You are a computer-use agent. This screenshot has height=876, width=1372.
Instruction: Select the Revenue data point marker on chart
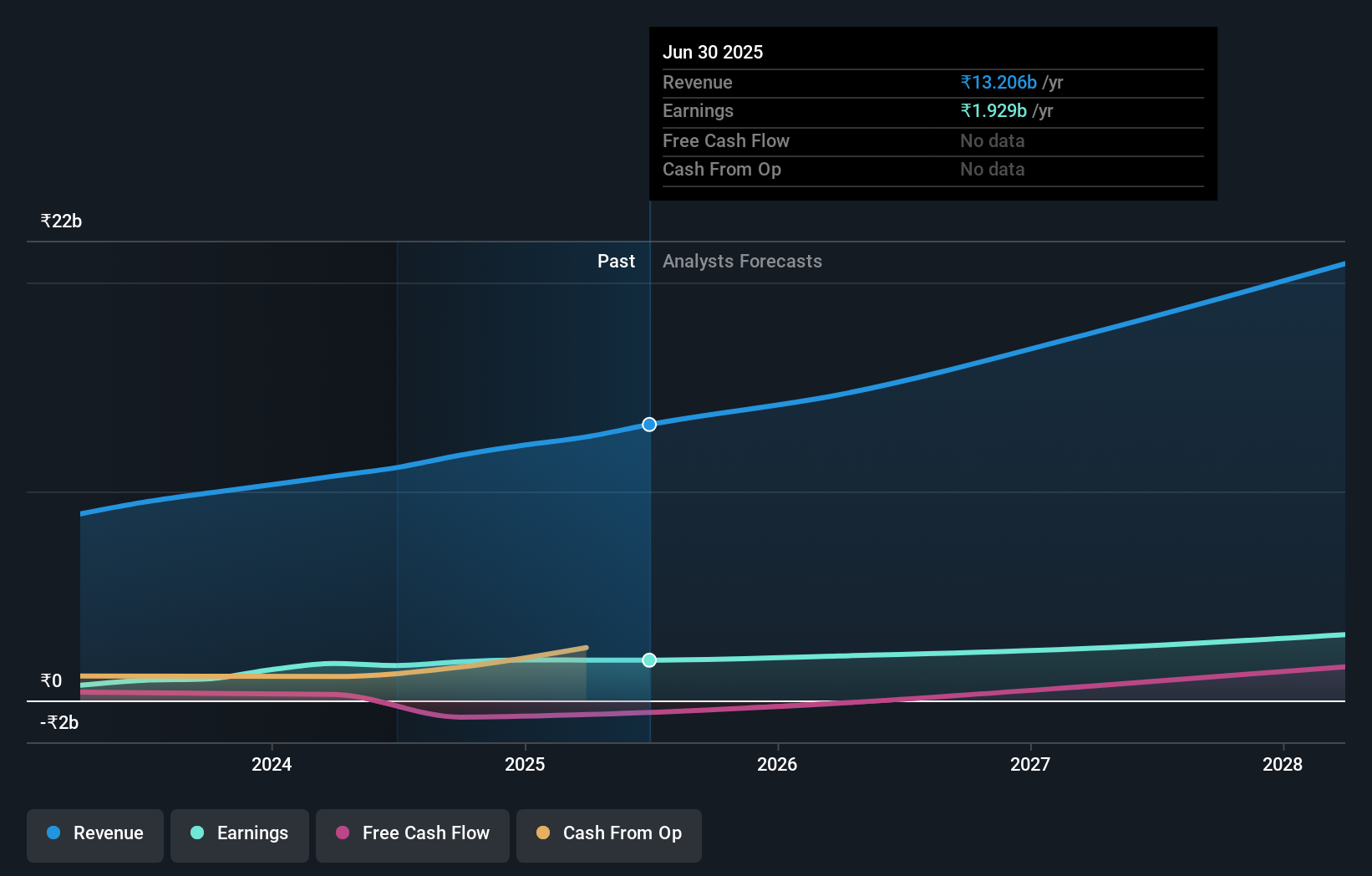click(649, 424)
